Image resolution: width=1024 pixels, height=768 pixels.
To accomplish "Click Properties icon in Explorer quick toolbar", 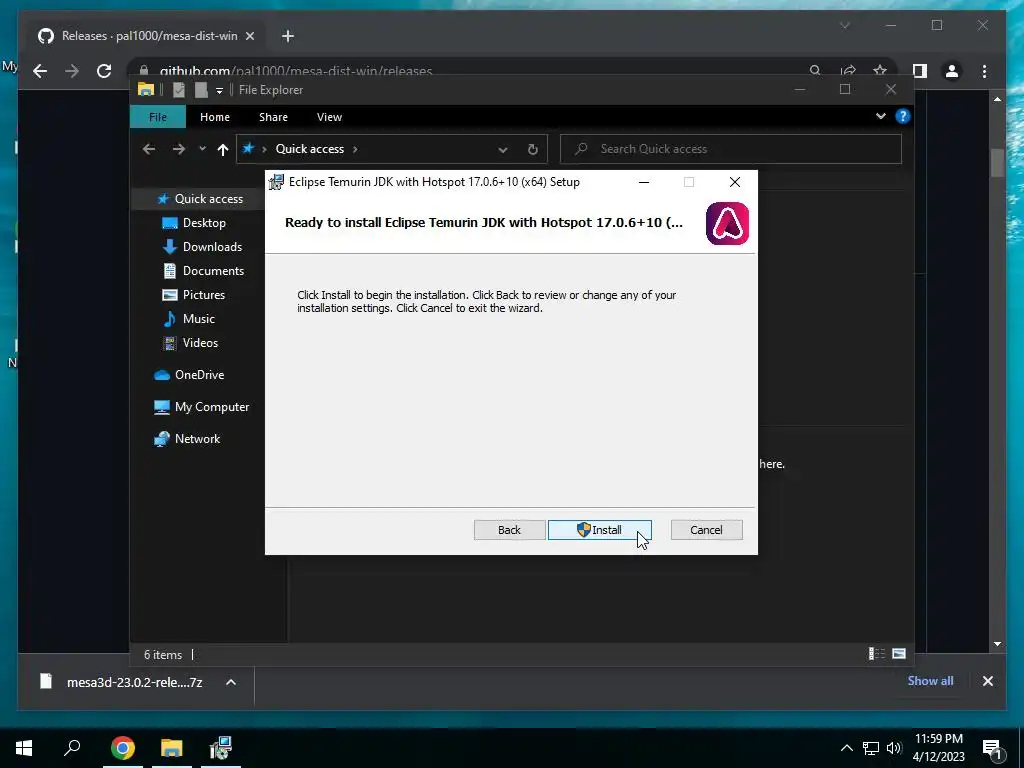I will tap(178, 90).
